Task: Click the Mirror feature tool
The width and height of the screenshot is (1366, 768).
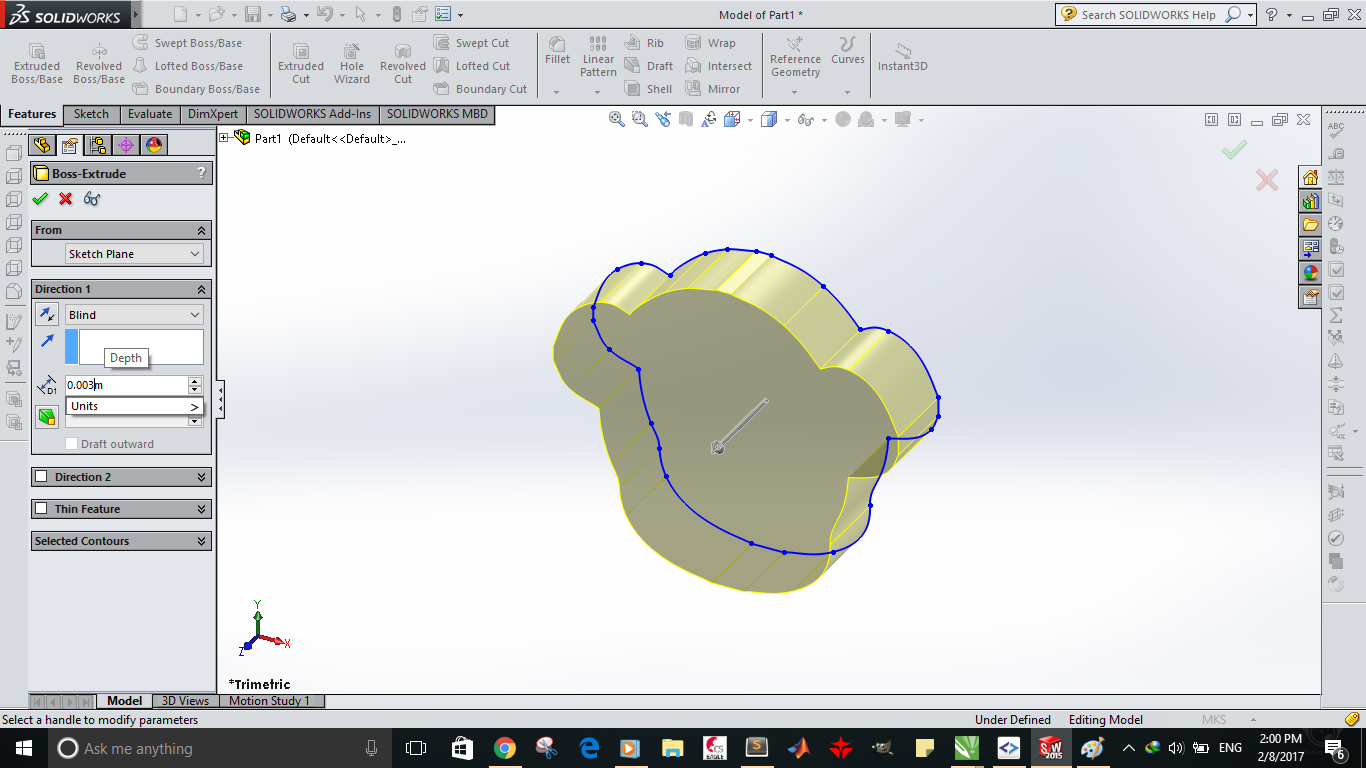Action: (x=713, y=89)
